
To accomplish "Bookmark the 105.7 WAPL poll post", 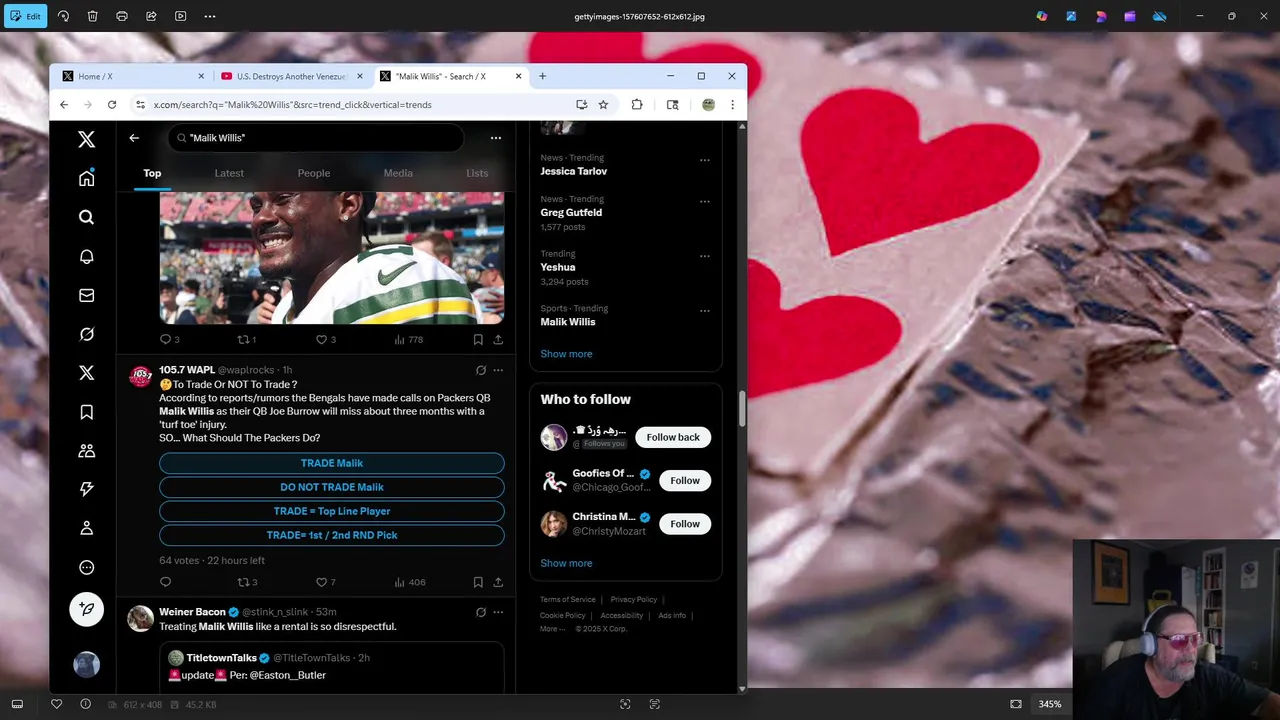I will point(478,582).
